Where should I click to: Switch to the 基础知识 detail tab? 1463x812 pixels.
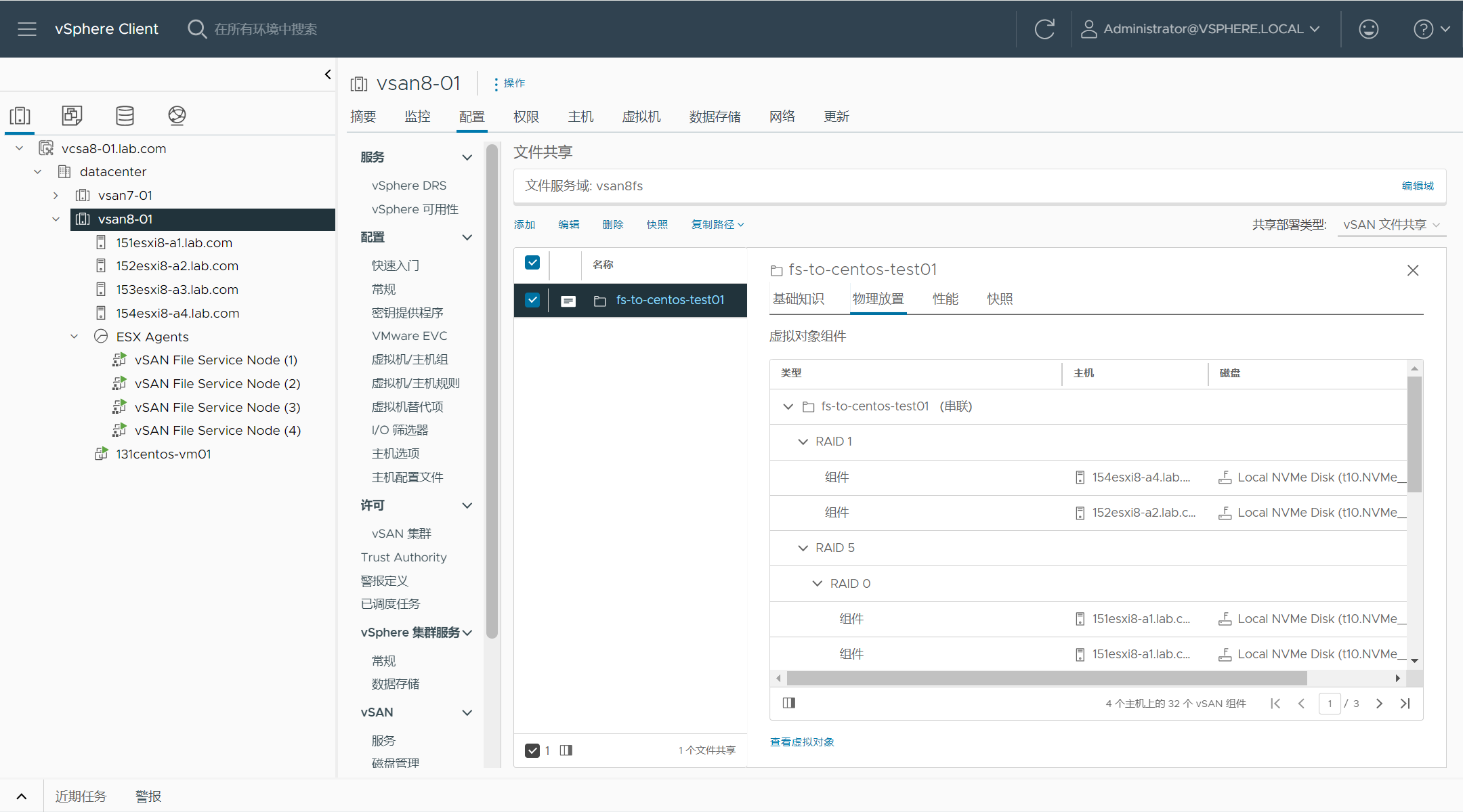coord(799,299)
